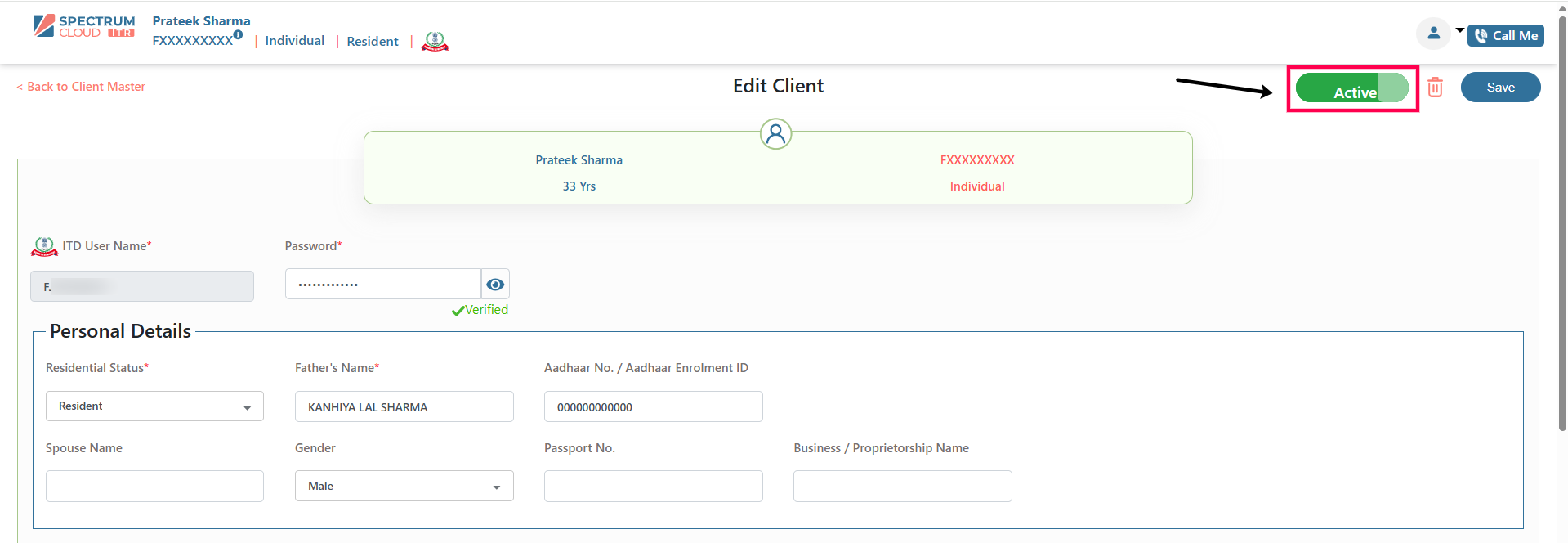Toggle the Active client status switch

tap(1352, 88)
